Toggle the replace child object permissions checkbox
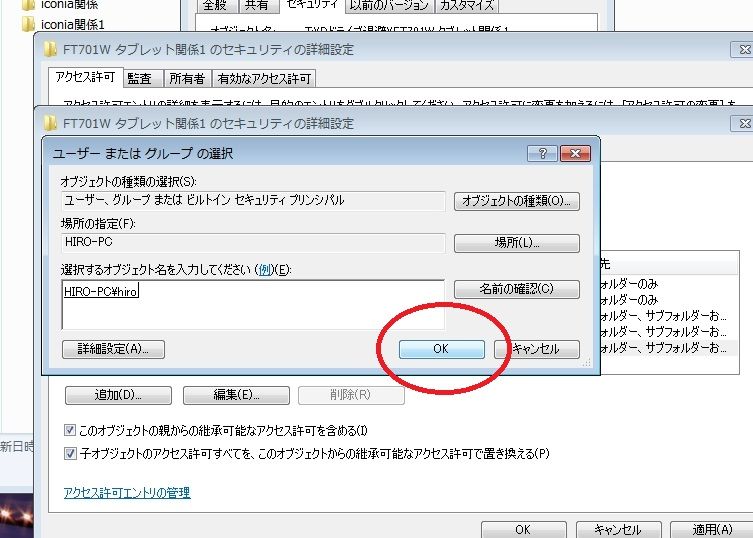Image resolution: width=753 pixels, height=538 pixels. click(70, 453)
